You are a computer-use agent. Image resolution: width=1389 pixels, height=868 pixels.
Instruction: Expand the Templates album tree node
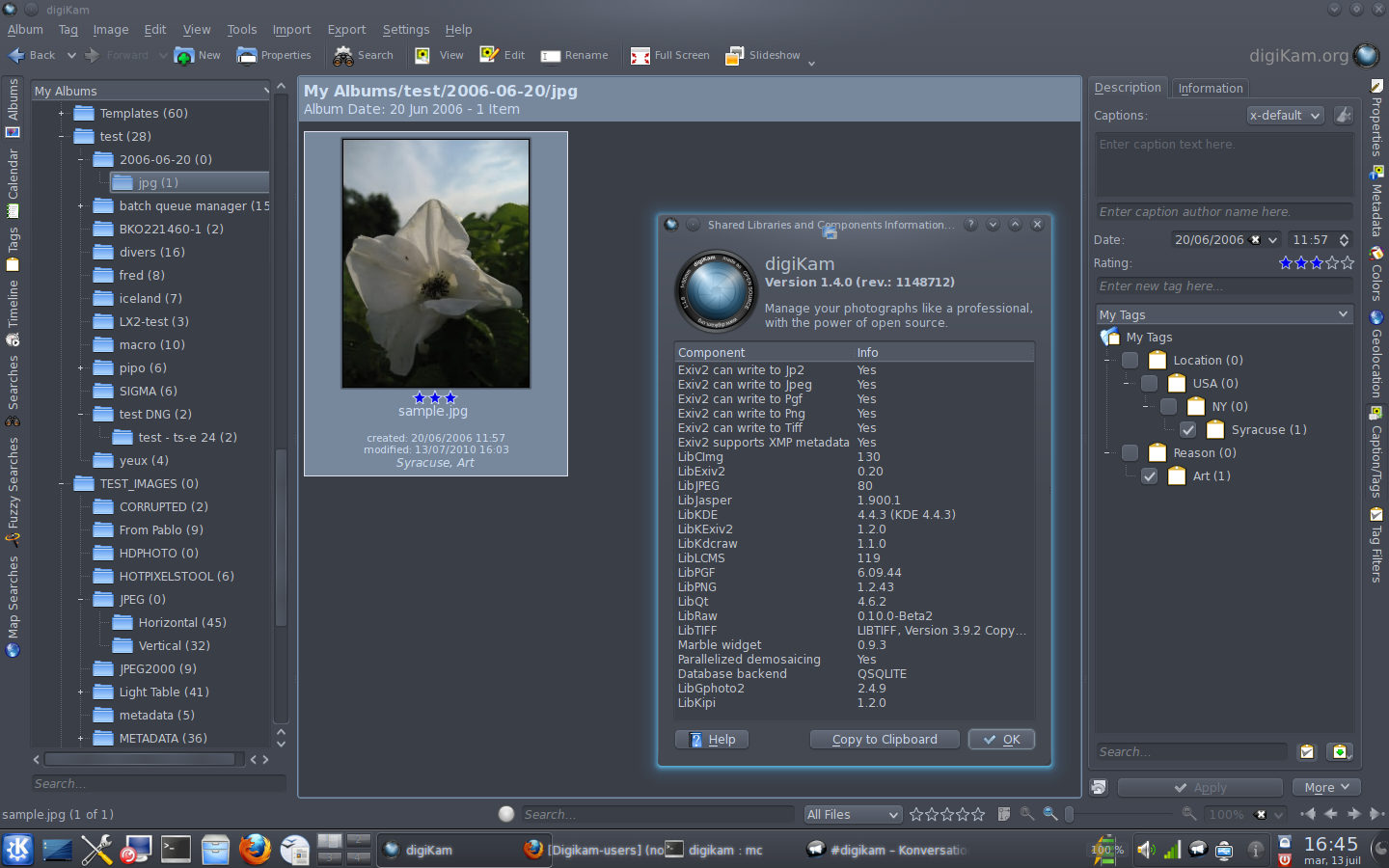tap(61, 114)
